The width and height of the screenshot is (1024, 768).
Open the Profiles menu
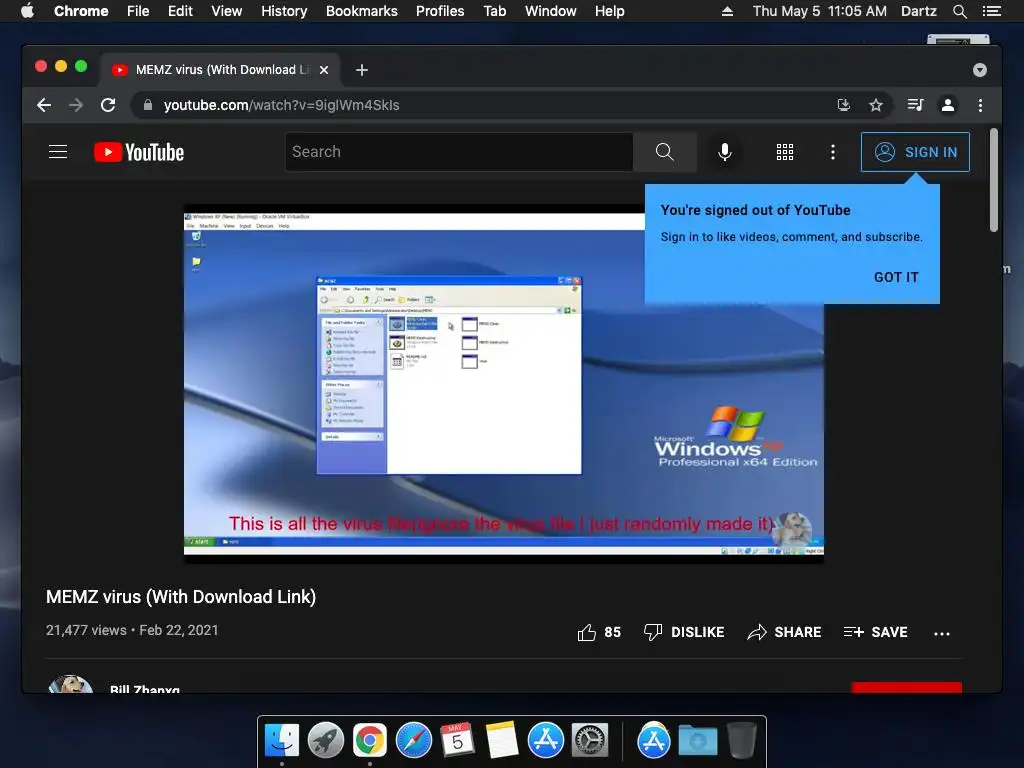click(x=440, y=11)
